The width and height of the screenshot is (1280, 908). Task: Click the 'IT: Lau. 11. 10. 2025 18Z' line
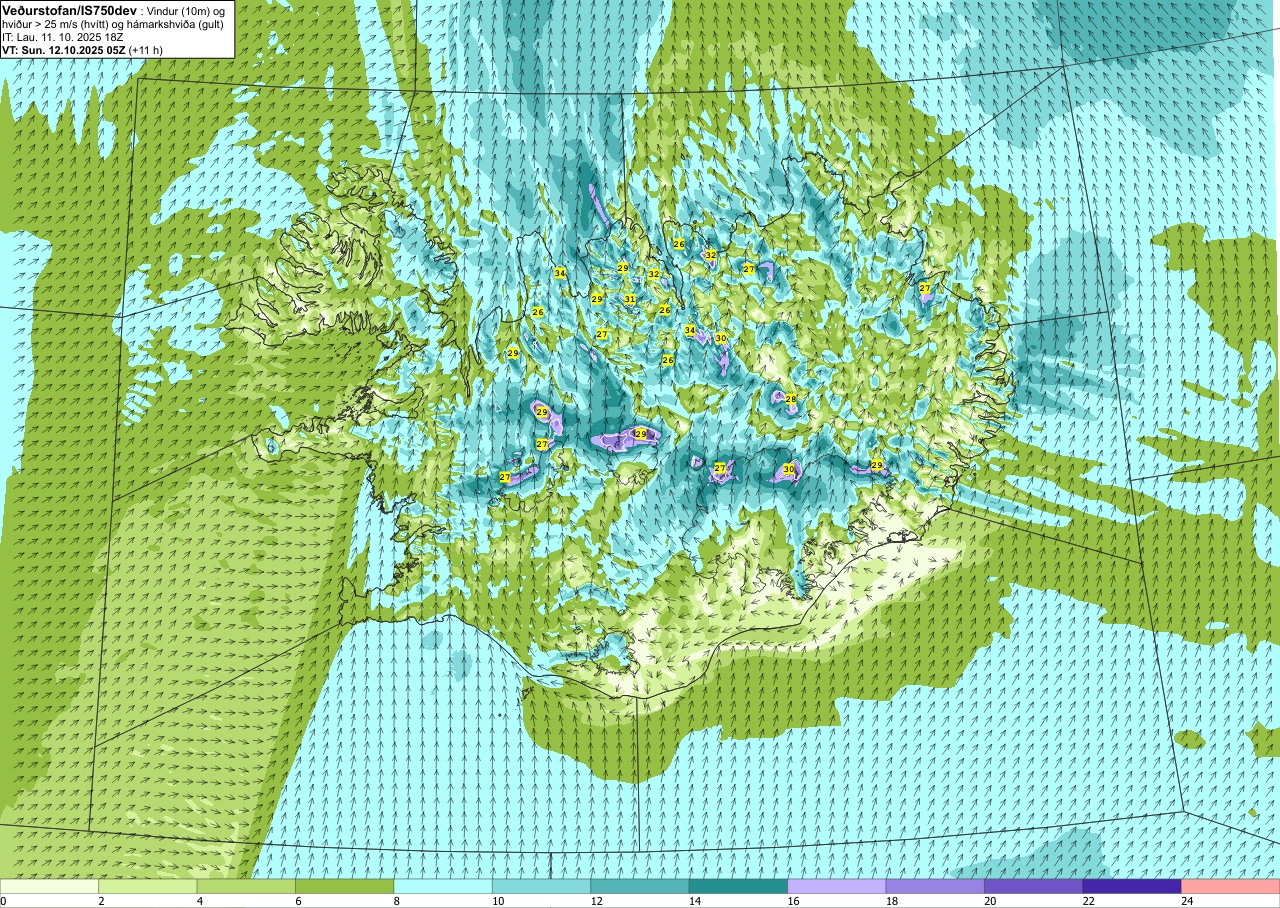coord(63,37)
